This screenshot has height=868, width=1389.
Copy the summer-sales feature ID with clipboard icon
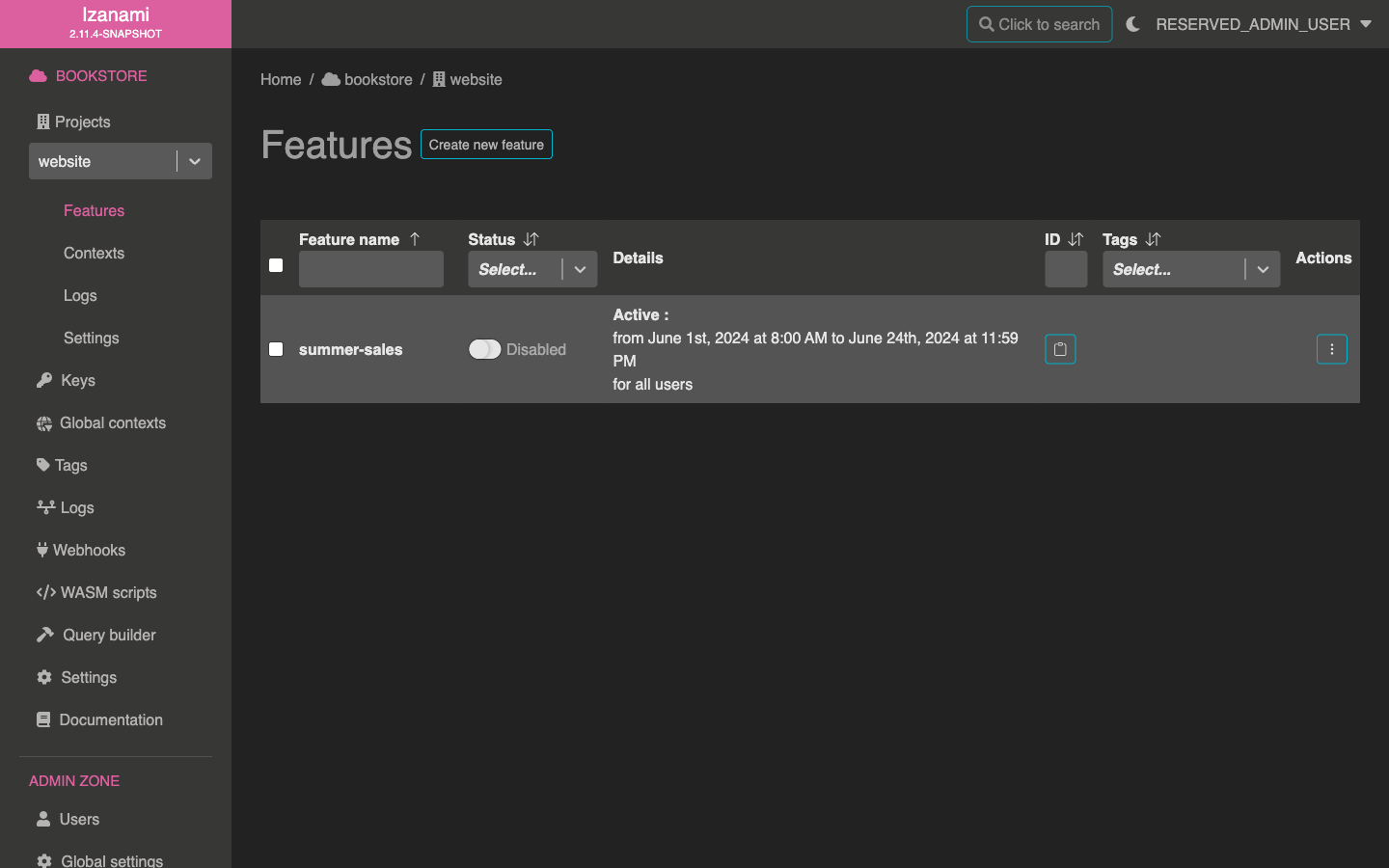click(x=1060, y=349)
